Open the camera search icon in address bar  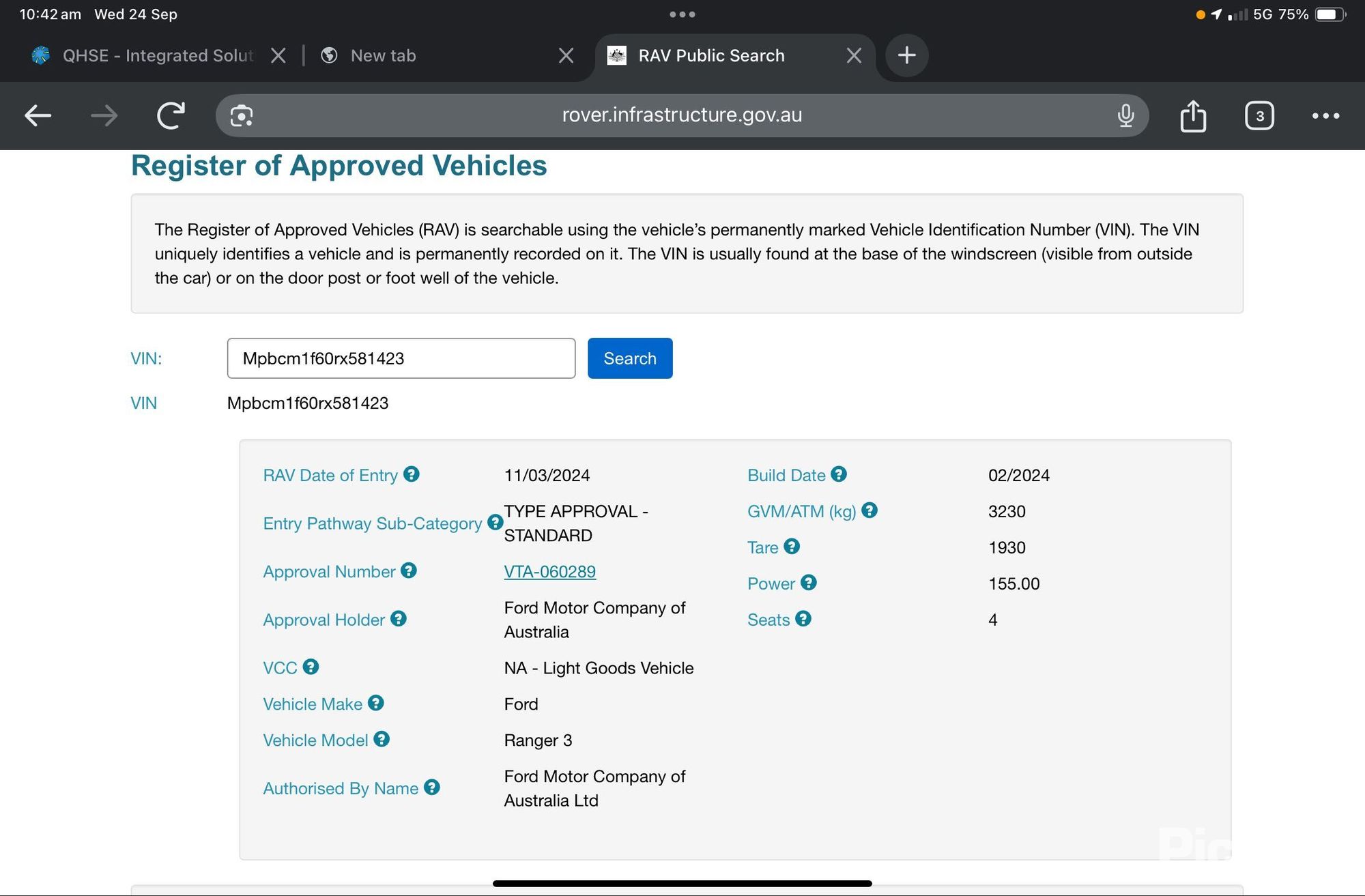pos(242,115)
